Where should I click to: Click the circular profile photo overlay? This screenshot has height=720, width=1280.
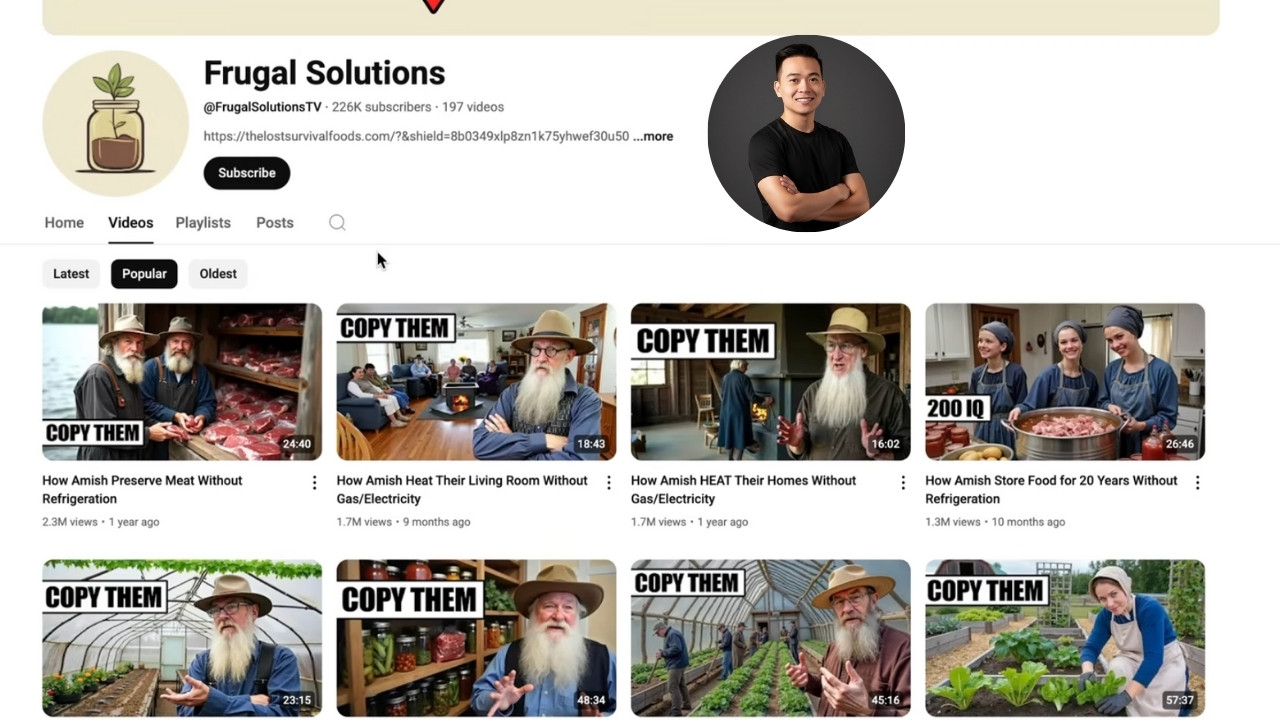coord(806,133)
